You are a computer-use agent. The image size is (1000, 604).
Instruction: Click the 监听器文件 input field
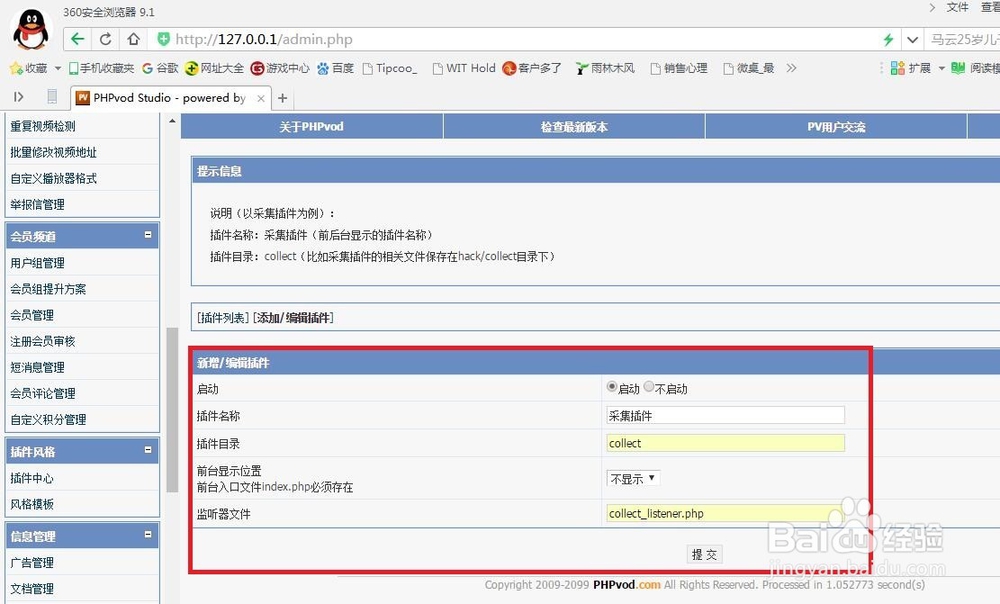pyautogui.click(x=725, y=513)
